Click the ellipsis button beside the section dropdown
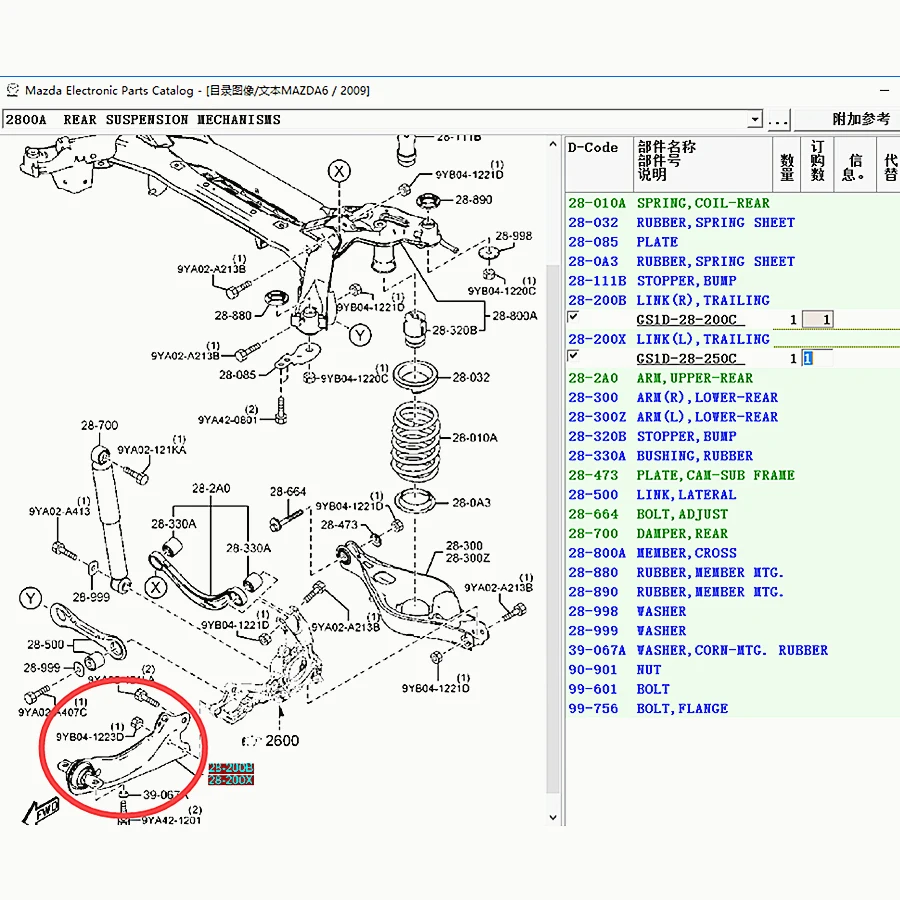 click(778, 120)
